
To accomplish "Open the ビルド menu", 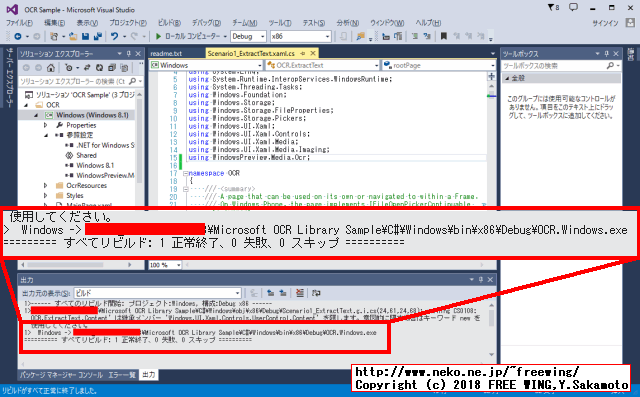I will [169, 23].
